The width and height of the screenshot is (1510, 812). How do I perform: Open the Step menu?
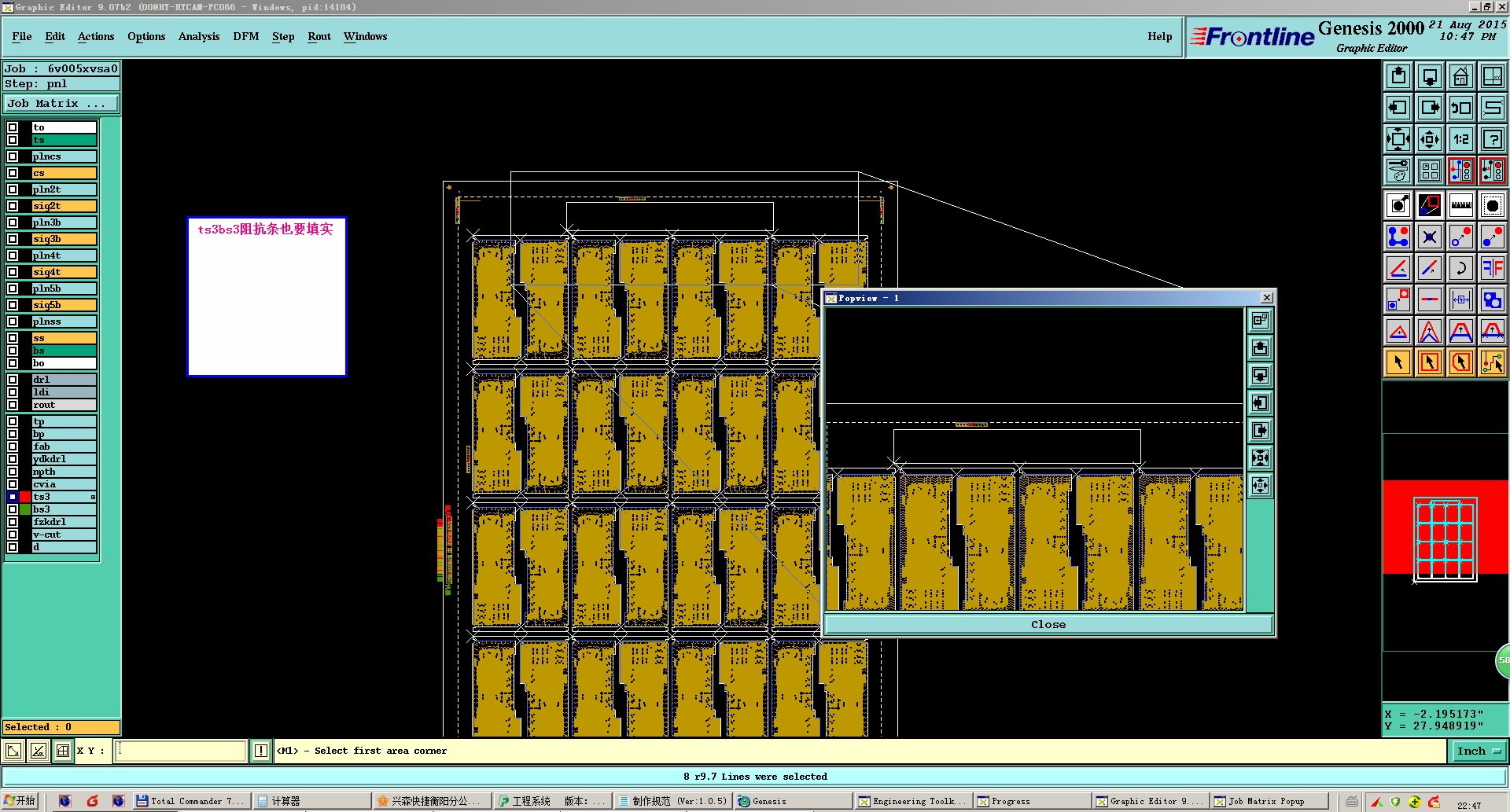coord(283,36)
